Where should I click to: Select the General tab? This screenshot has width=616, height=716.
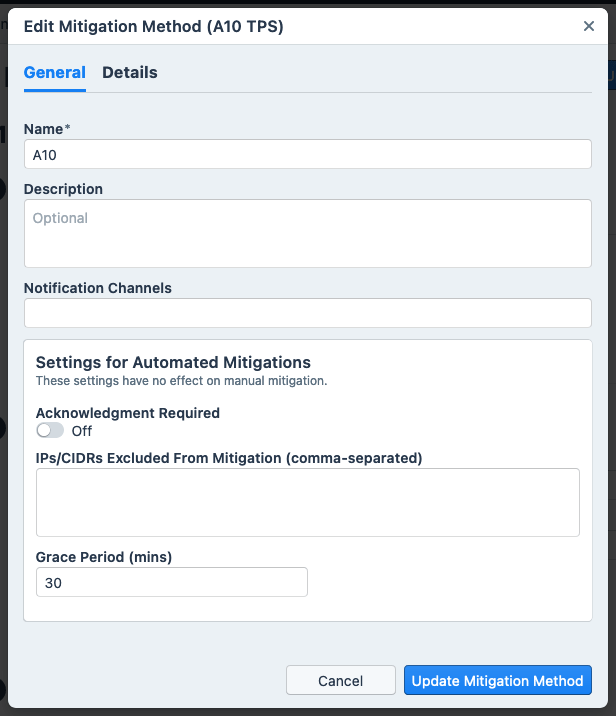[54, 72]
